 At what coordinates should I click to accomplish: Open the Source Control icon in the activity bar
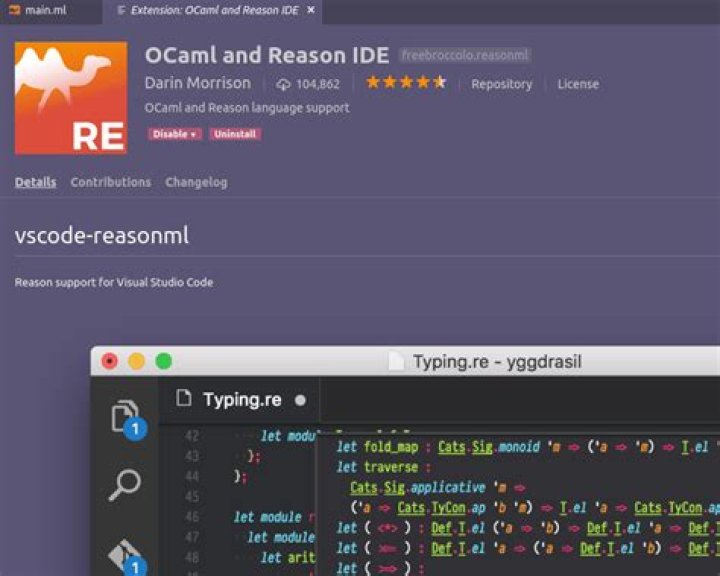click(127, 557)
